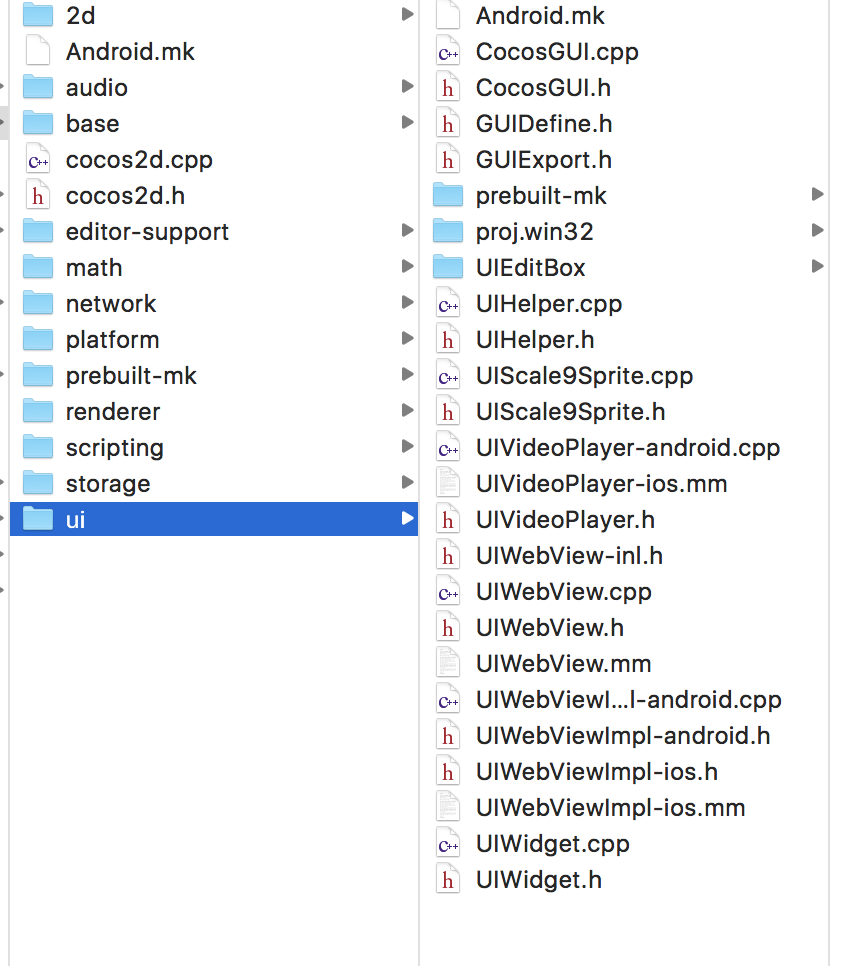Click the header icon of CocosGUI.h

click(x=448, y=87)
